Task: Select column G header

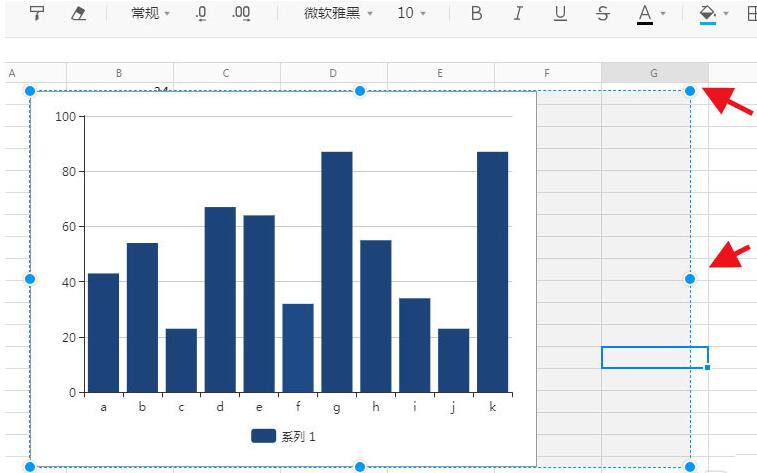Action: coord(654,73)
